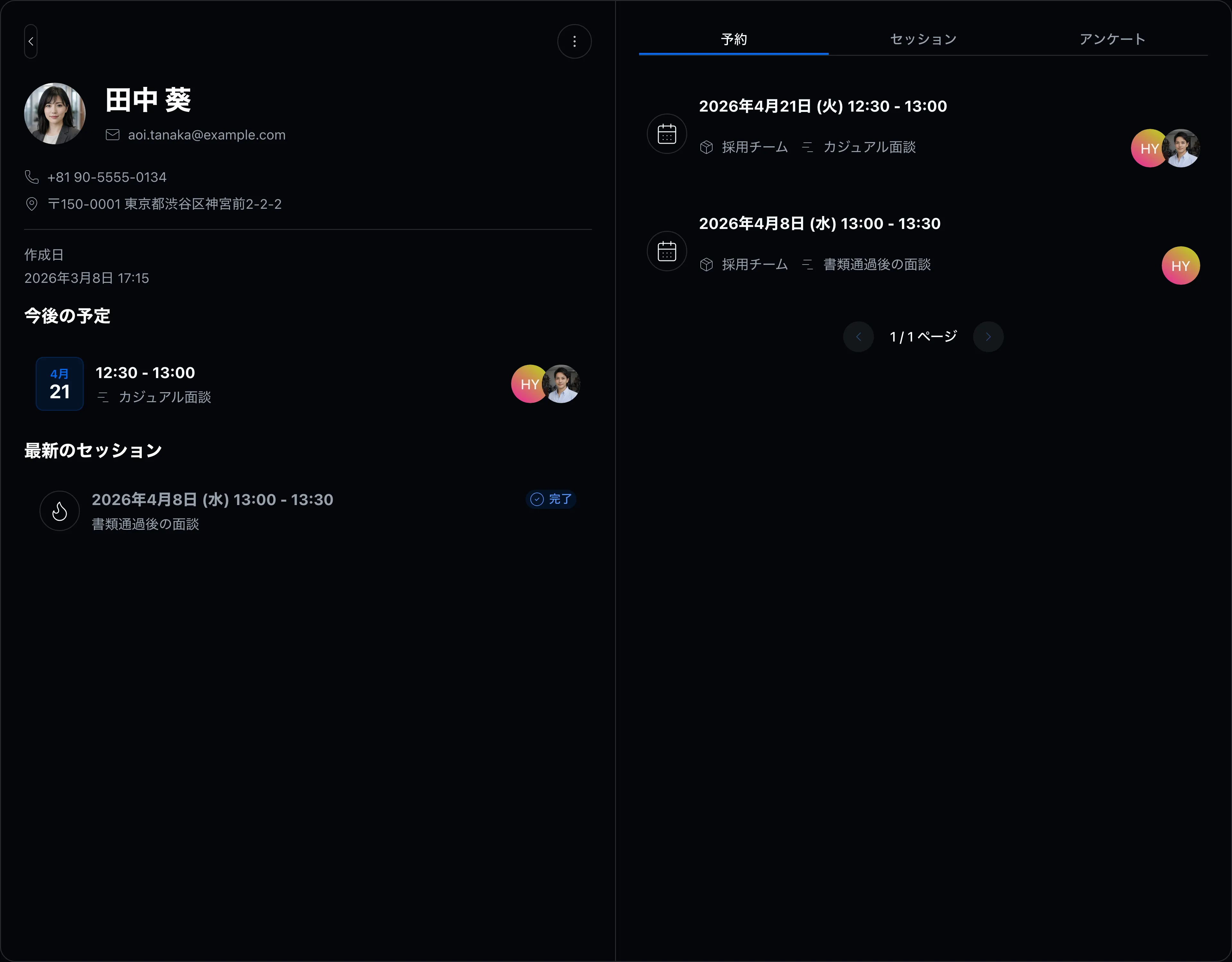Viewport: 1232px width, 962px height.
Task: Open the 2026年4月21日 booking entry
Action: [x=923, y=134]
